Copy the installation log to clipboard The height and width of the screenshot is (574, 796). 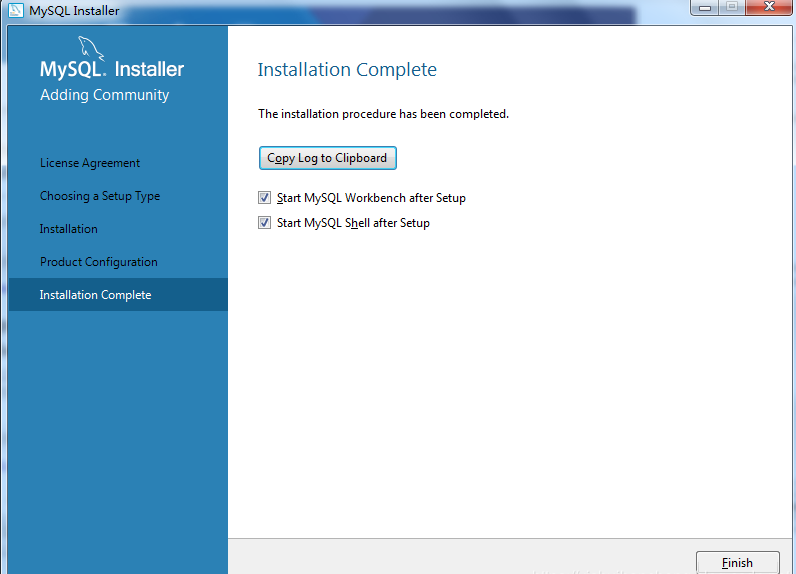327,158
